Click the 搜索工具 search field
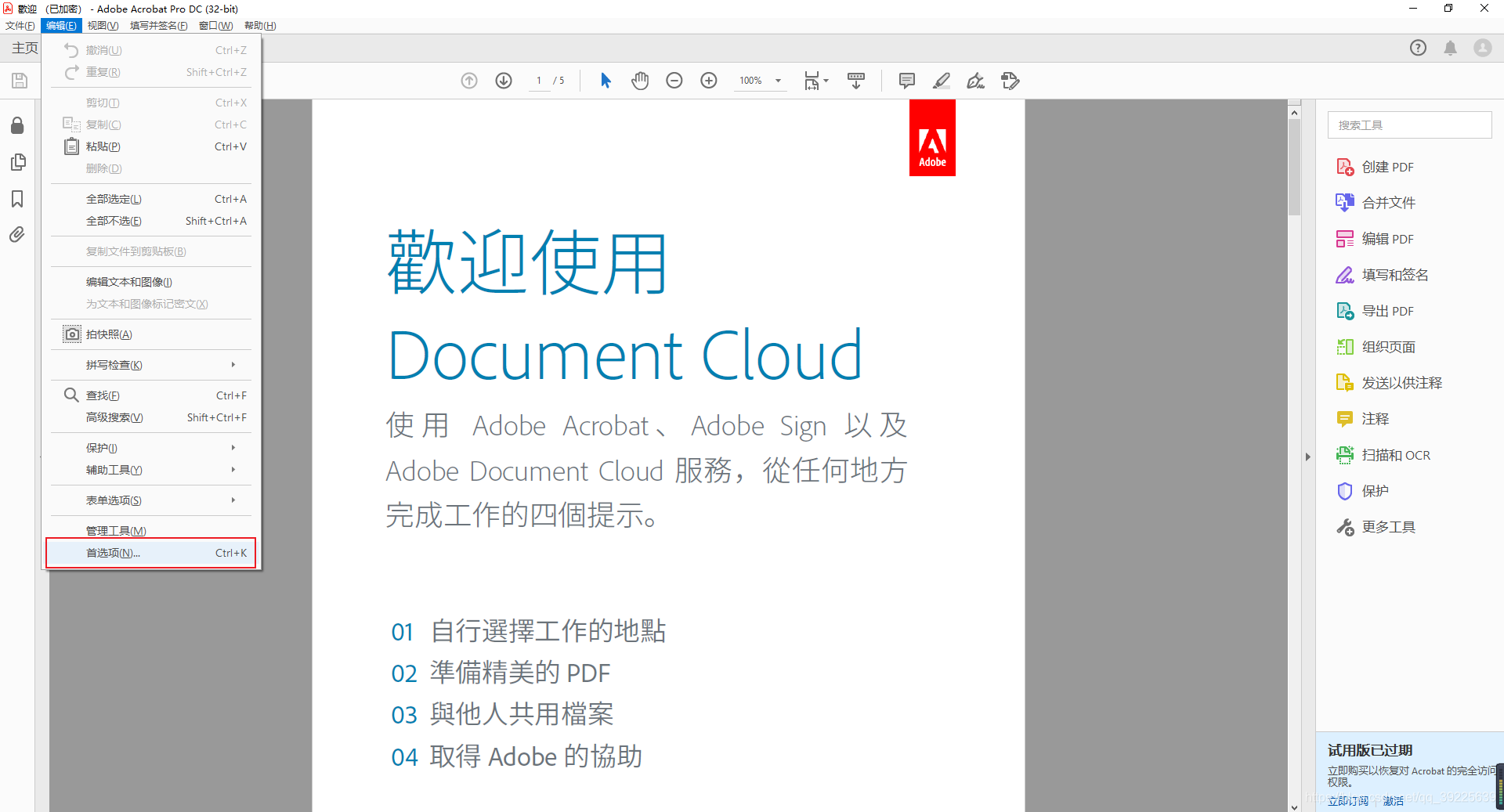Screen dimensions: 1504x812 [x=1409, y=125]
